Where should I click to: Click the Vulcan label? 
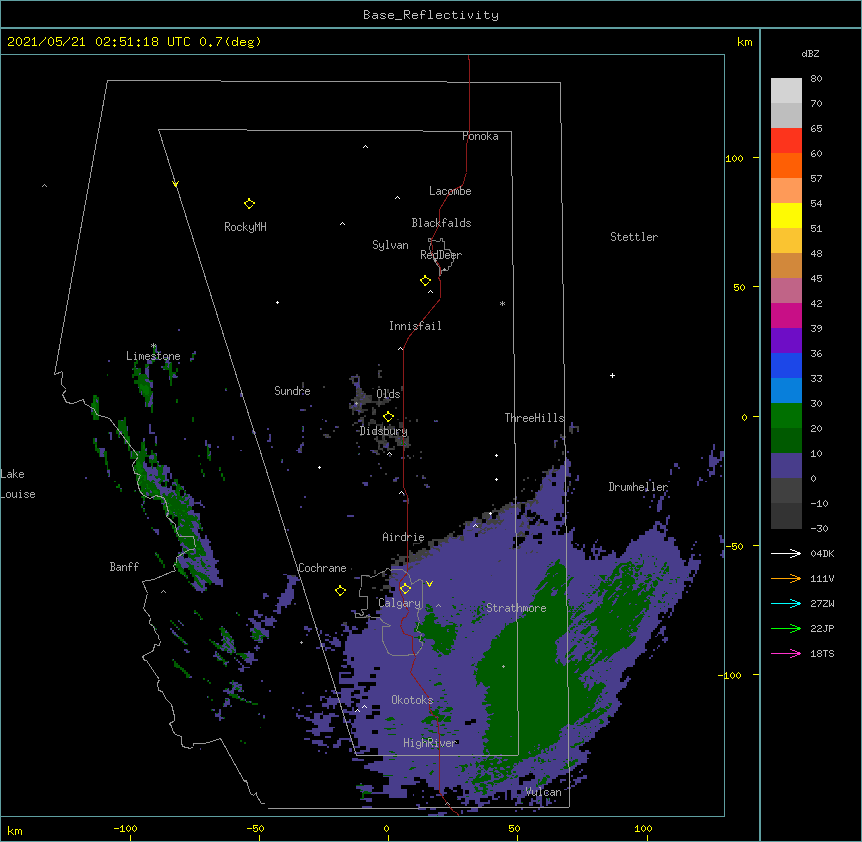543,792
